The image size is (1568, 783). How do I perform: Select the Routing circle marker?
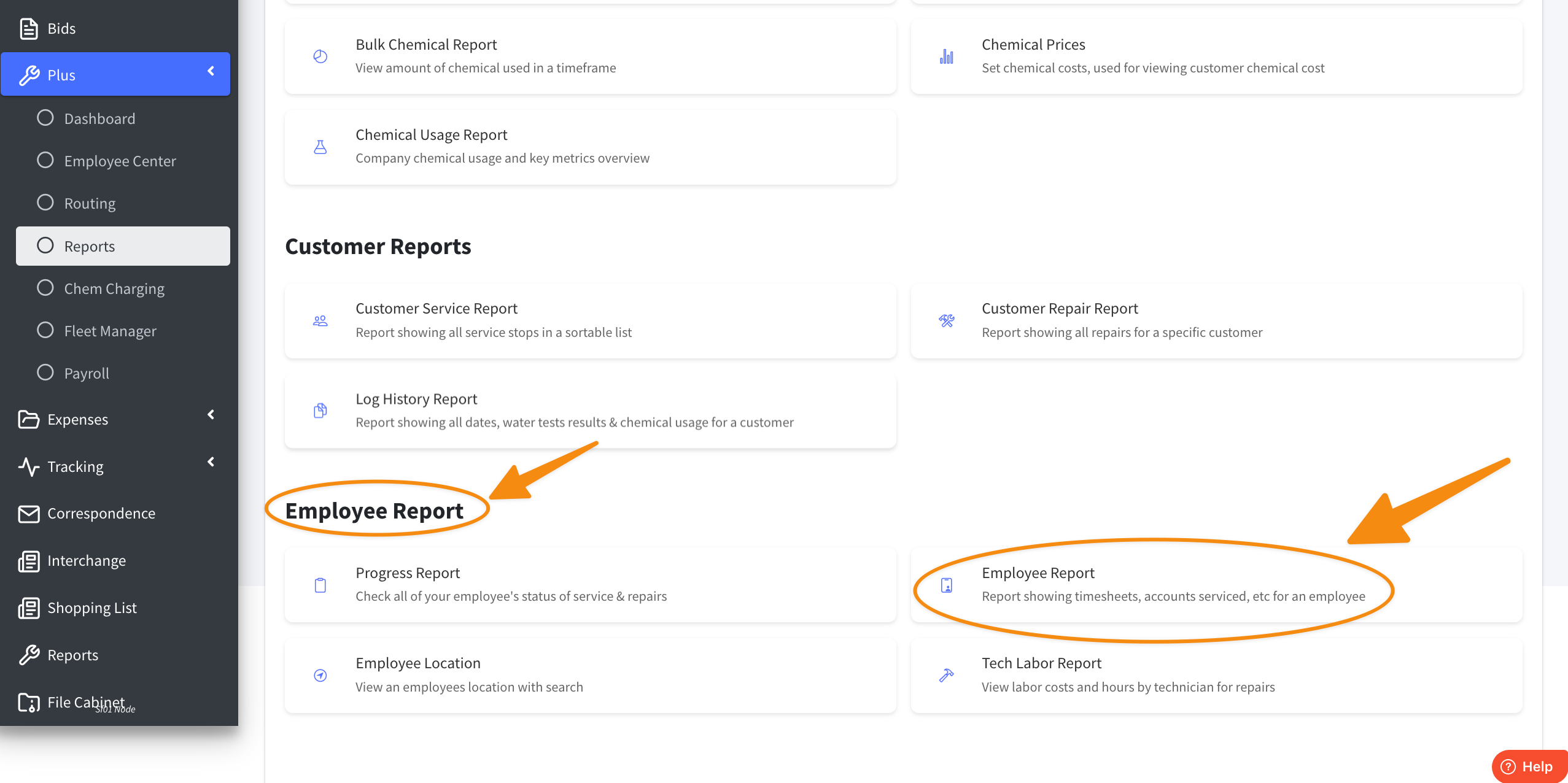tap(45, 202)
